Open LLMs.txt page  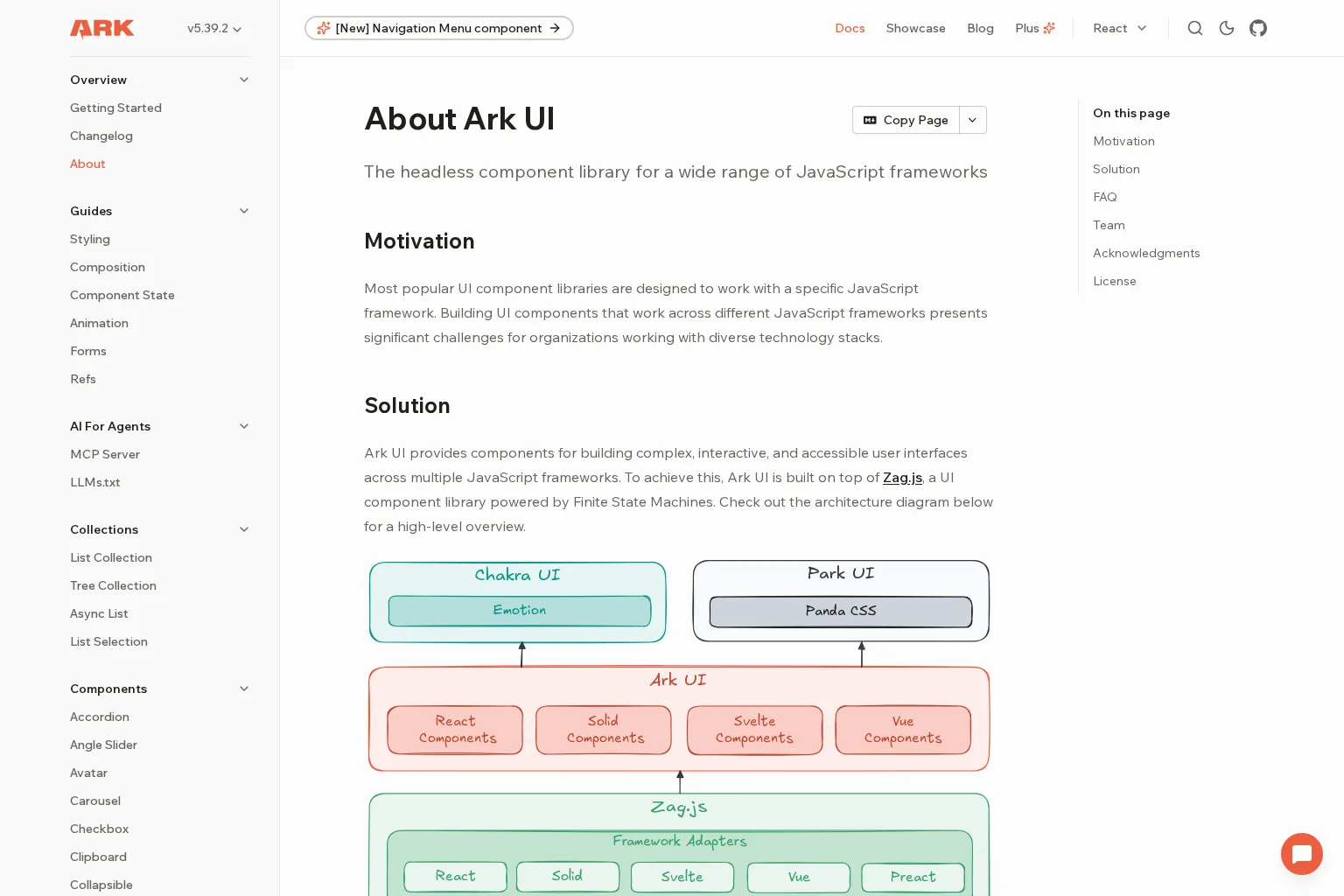click(x=95, y=482)
